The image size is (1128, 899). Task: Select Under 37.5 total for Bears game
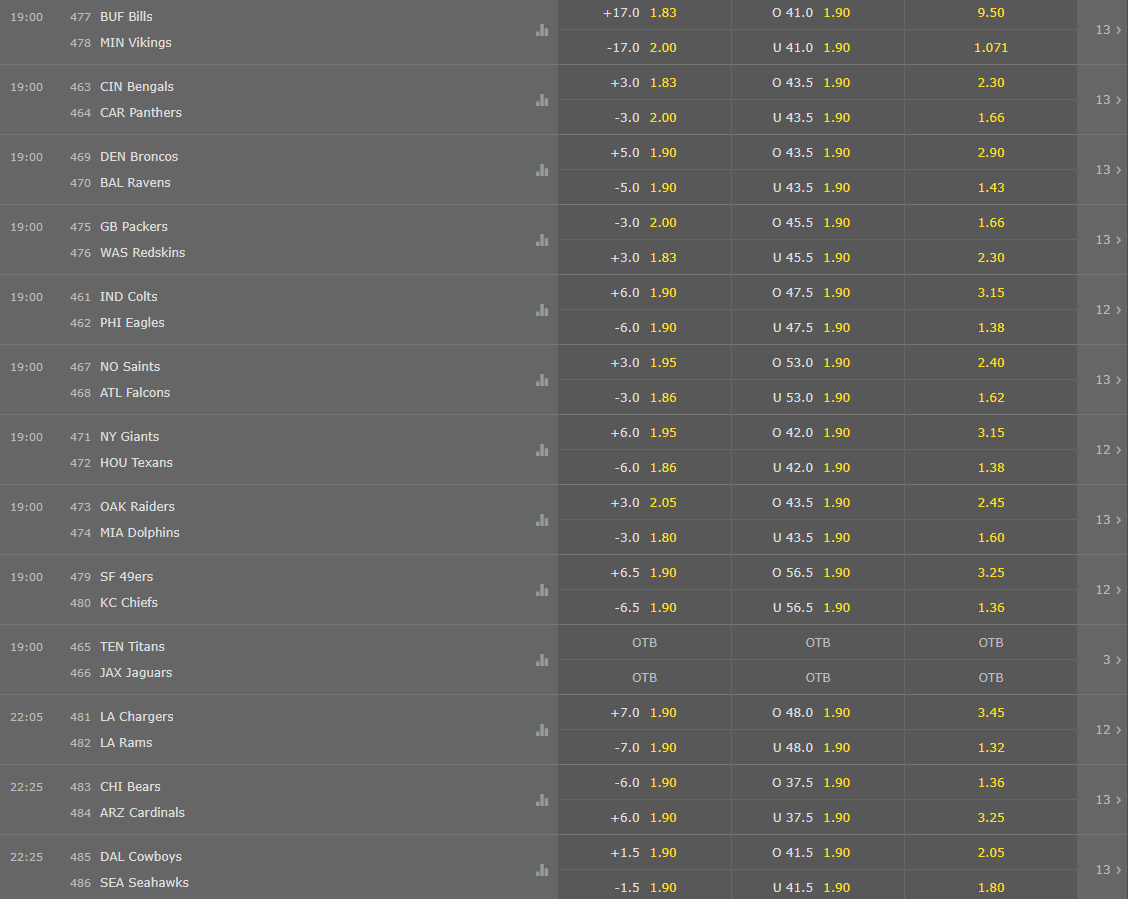[x=818, y=818]
